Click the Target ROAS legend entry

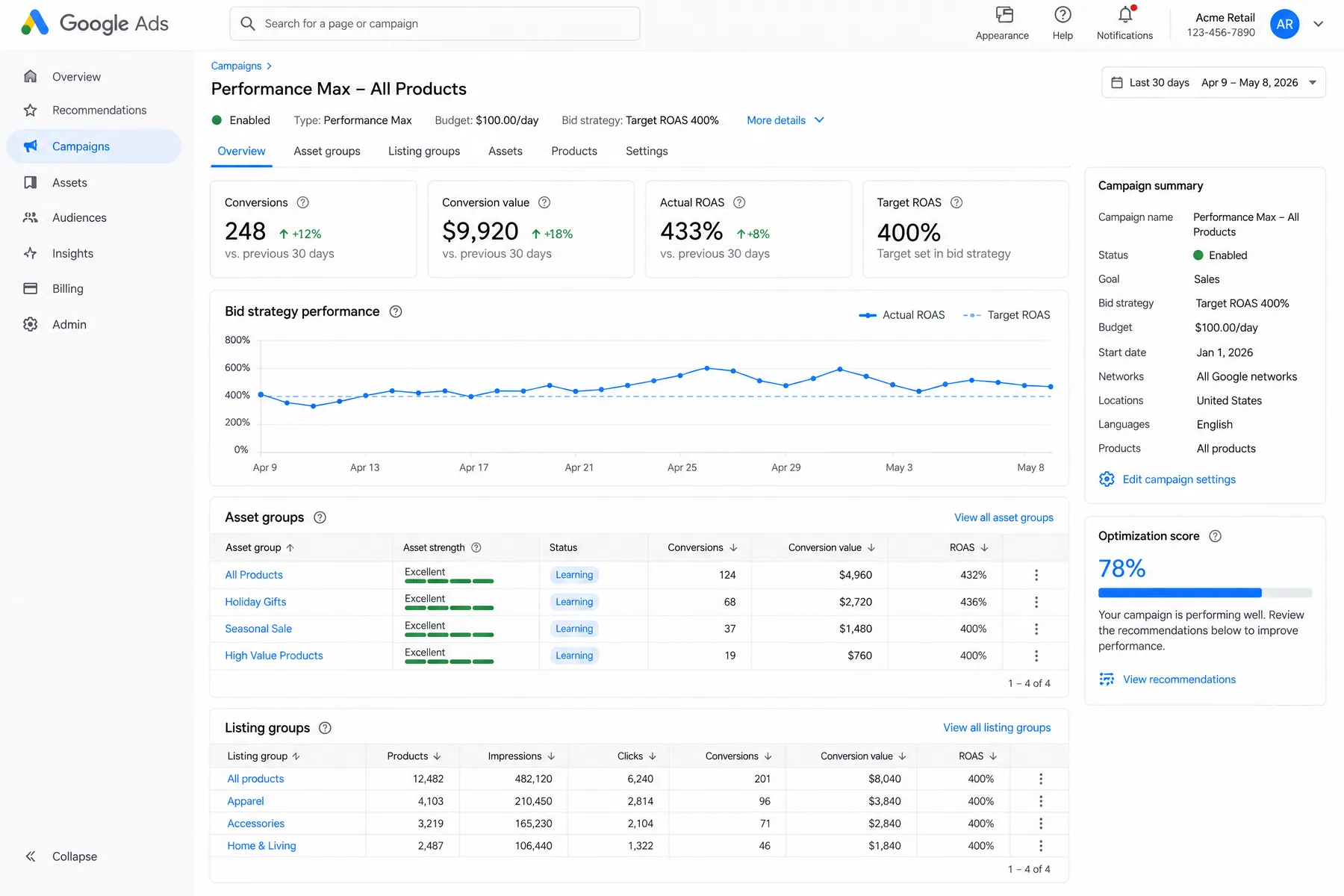tap(1007, 315)
